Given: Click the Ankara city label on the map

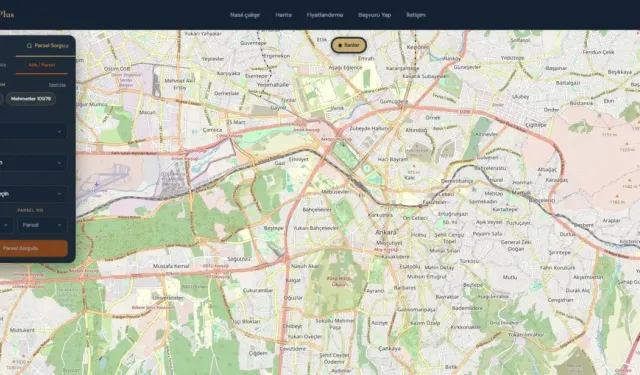Looking at the screenshot, I should [386, 232].
